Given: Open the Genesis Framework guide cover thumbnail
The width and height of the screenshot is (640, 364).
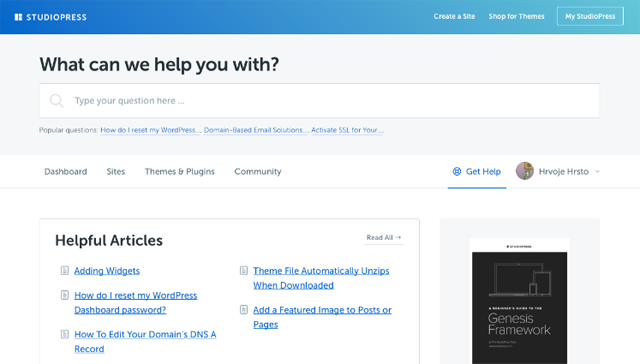Looking at the screenshot, I should click(520, 301).
